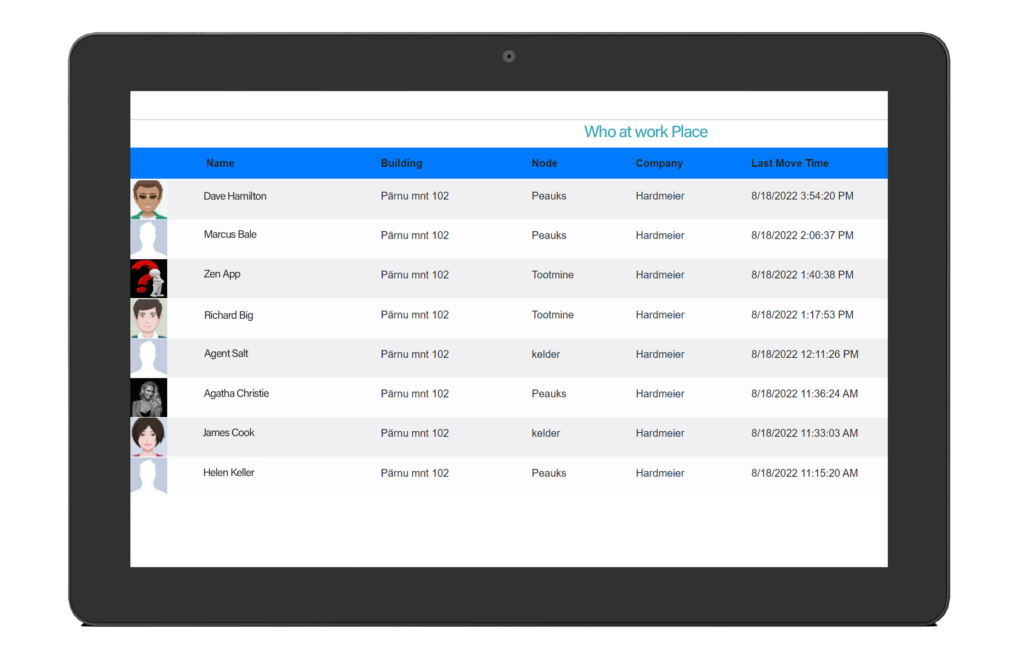The height and width of the screenshot is (662, 1024).
Task: Click Helen Keller's placeholder silhouette photo
Action: coord(149,475)
